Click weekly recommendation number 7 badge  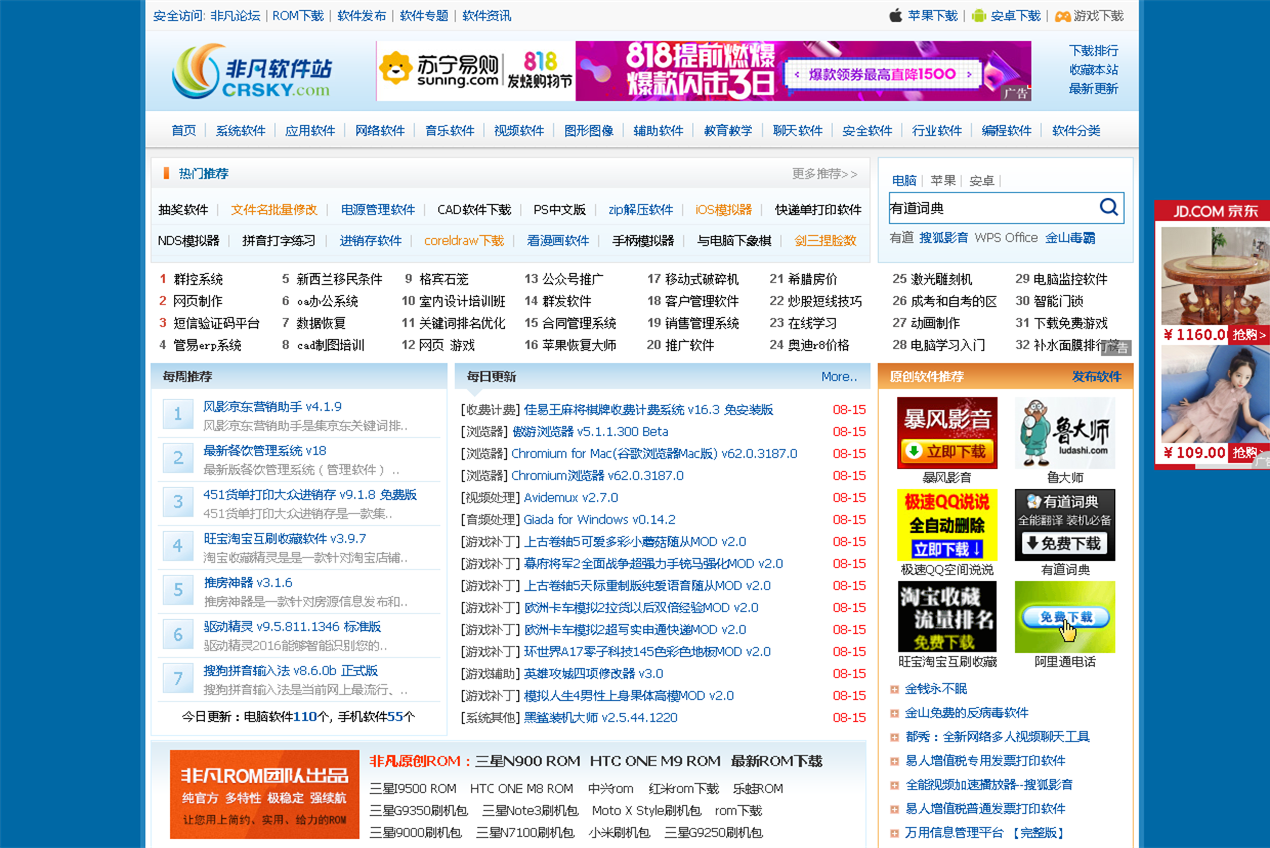click(178, 678)
